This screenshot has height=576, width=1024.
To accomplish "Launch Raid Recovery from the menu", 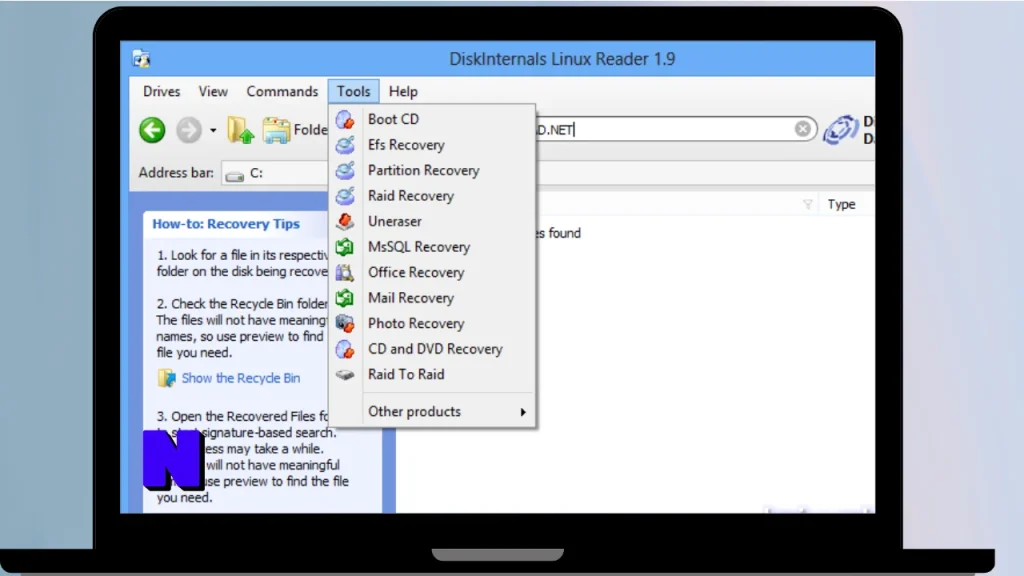I will pyautogui.click(x=433, y=196).
